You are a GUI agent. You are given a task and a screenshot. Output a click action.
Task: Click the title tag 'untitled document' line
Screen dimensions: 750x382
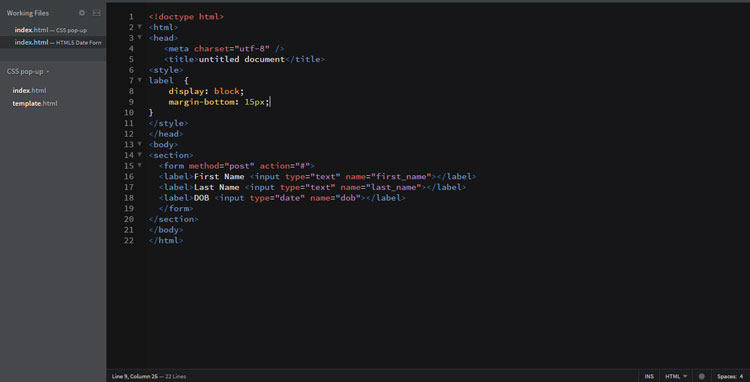coord(244,59)
